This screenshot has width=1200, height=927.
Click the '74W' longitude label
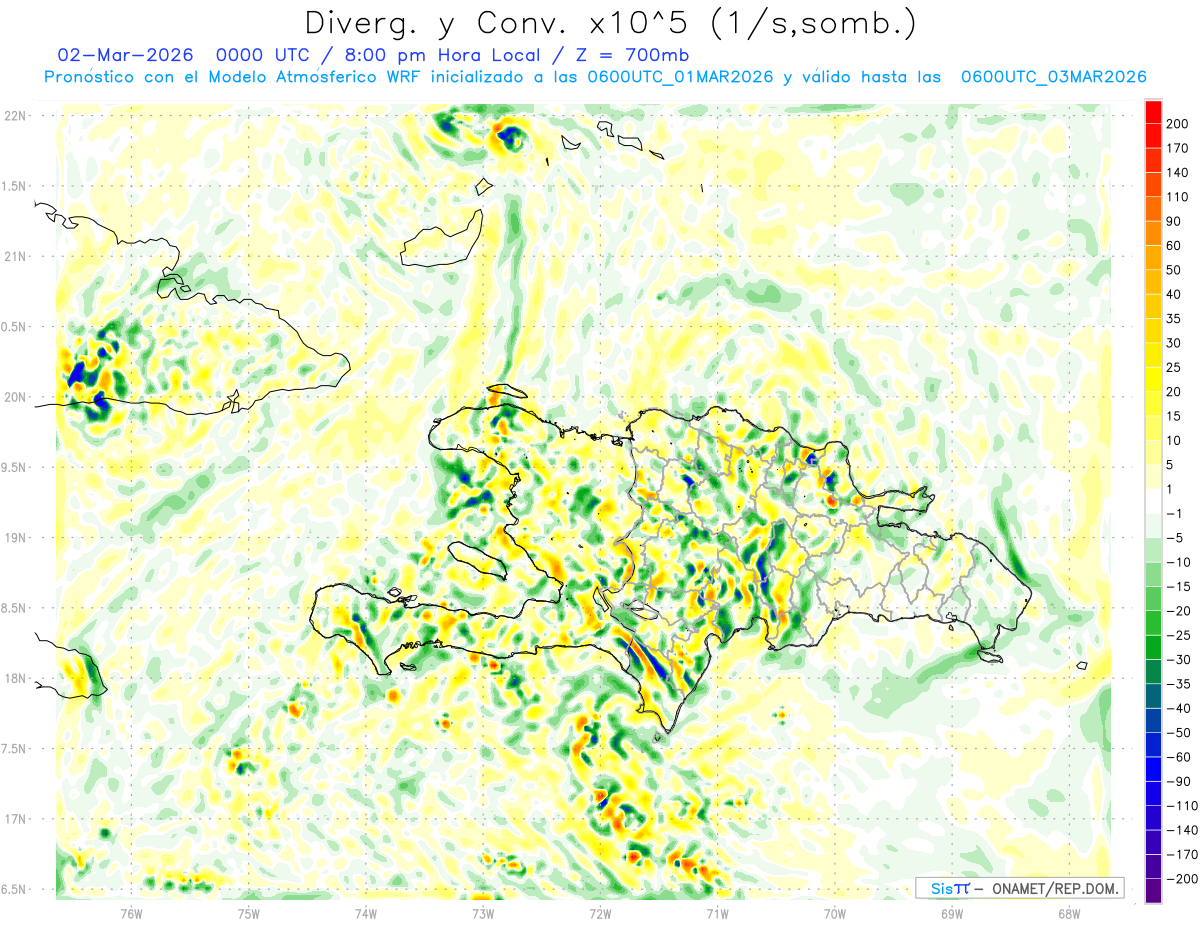point(366,912)
